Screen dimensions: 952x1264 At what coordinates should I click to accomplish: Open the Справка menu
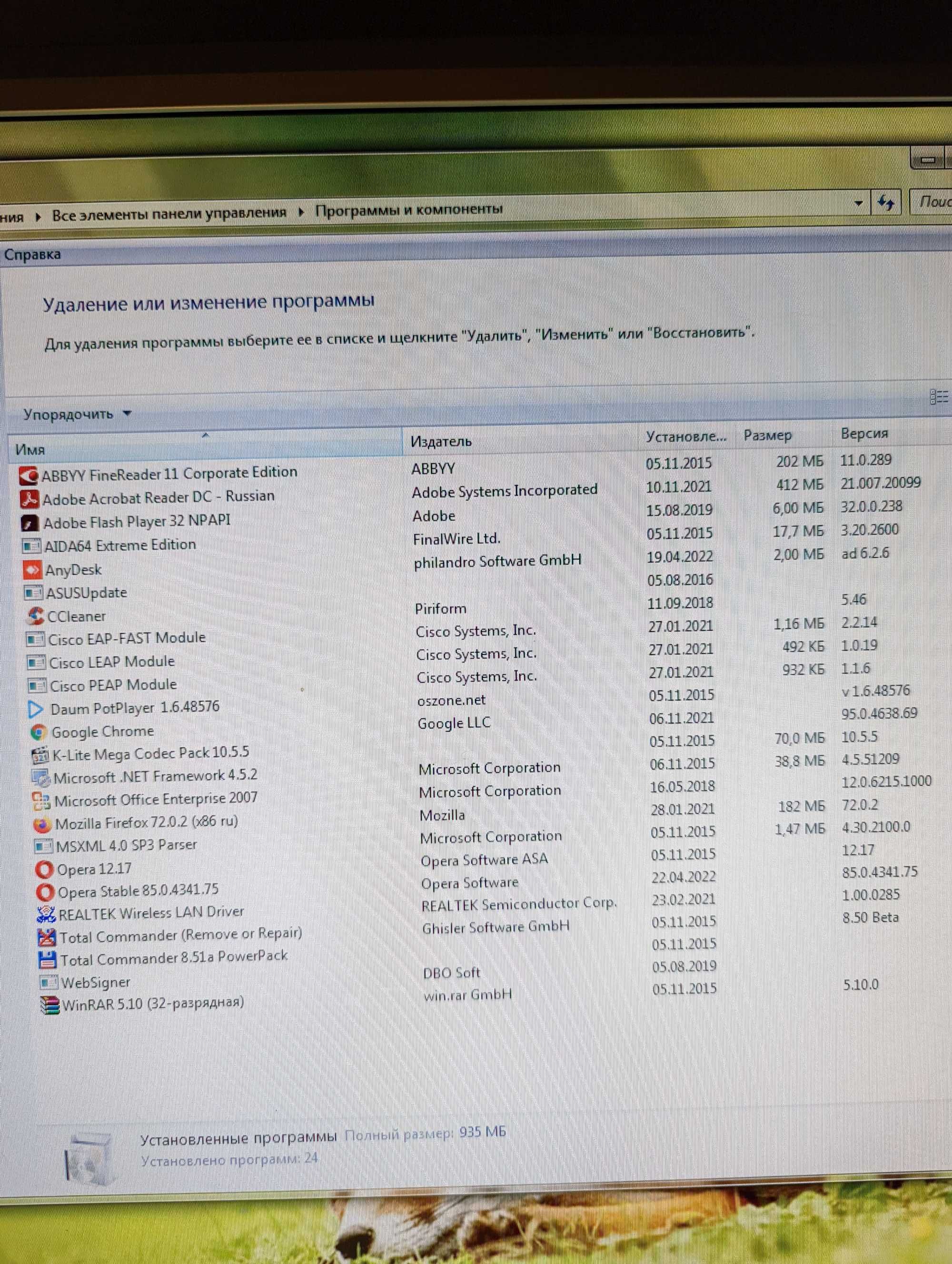pos(32,254)
